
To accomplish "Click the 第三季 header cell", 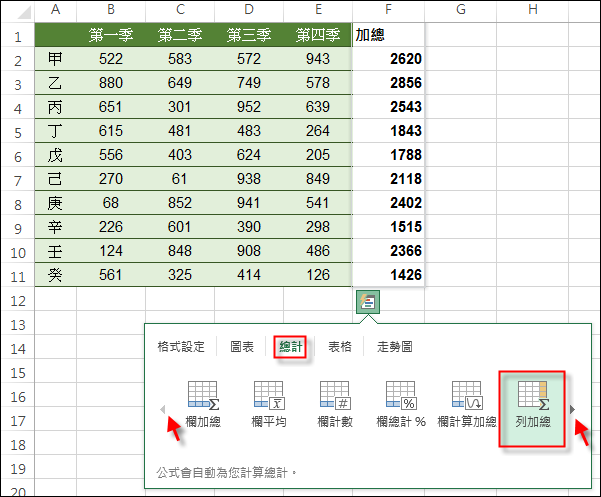I will pos(249,35).
